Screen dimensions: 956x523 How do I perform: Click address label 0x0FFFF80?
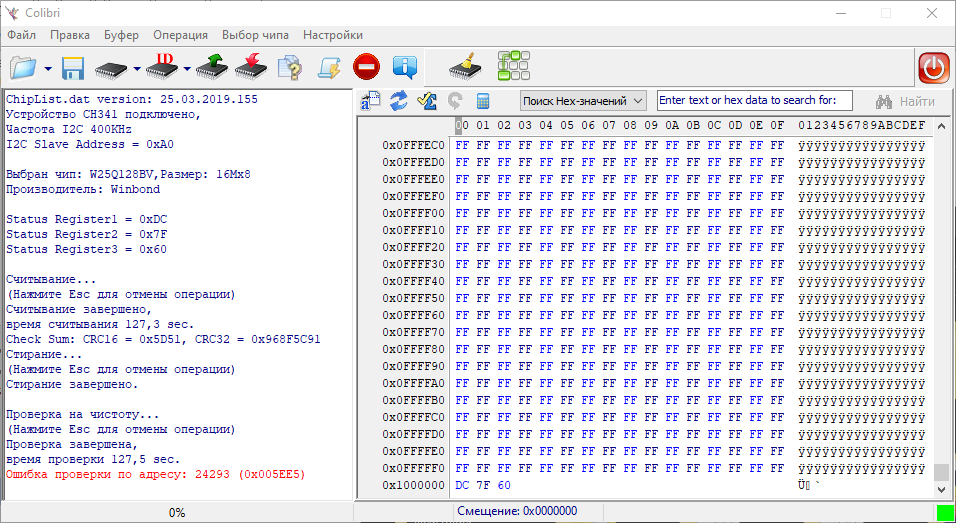[x=413, y=349]
